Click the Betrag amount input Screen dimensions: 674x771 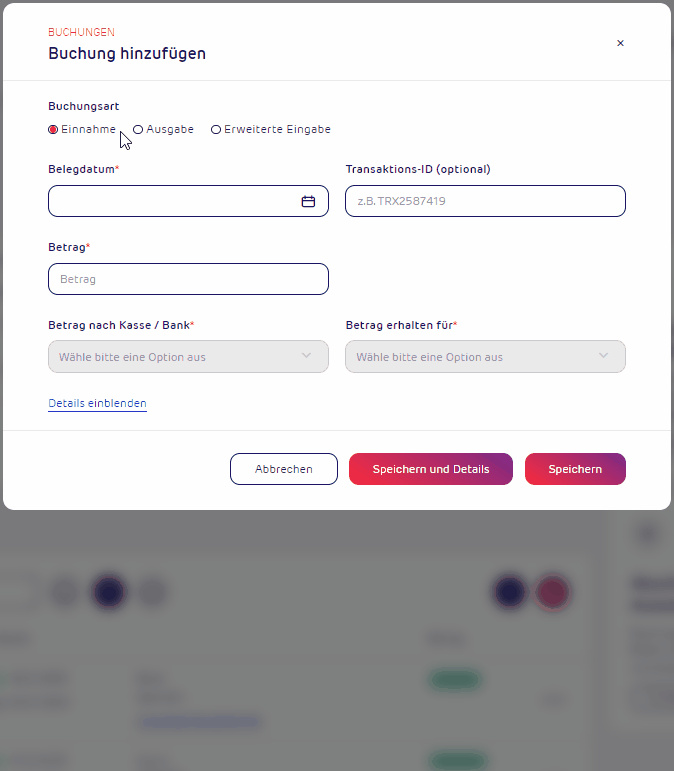188,279
